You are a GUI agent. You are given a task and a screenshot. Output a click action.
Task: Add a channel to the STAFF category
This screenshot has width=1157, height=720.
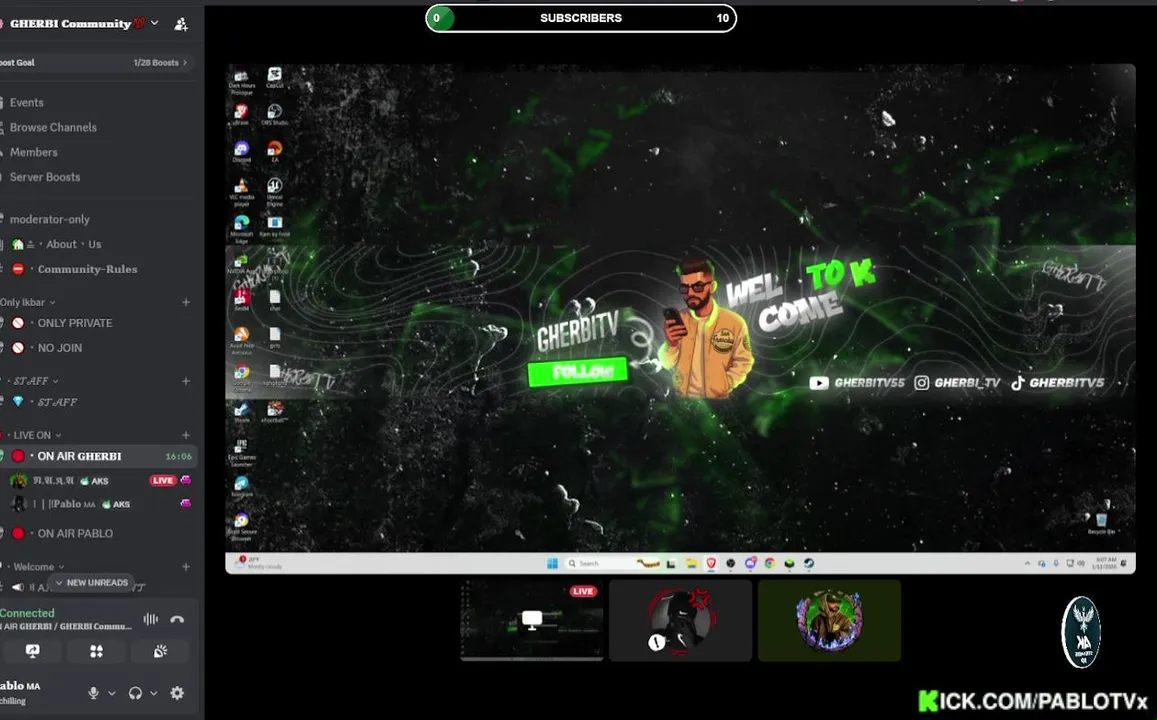[186, 381]
